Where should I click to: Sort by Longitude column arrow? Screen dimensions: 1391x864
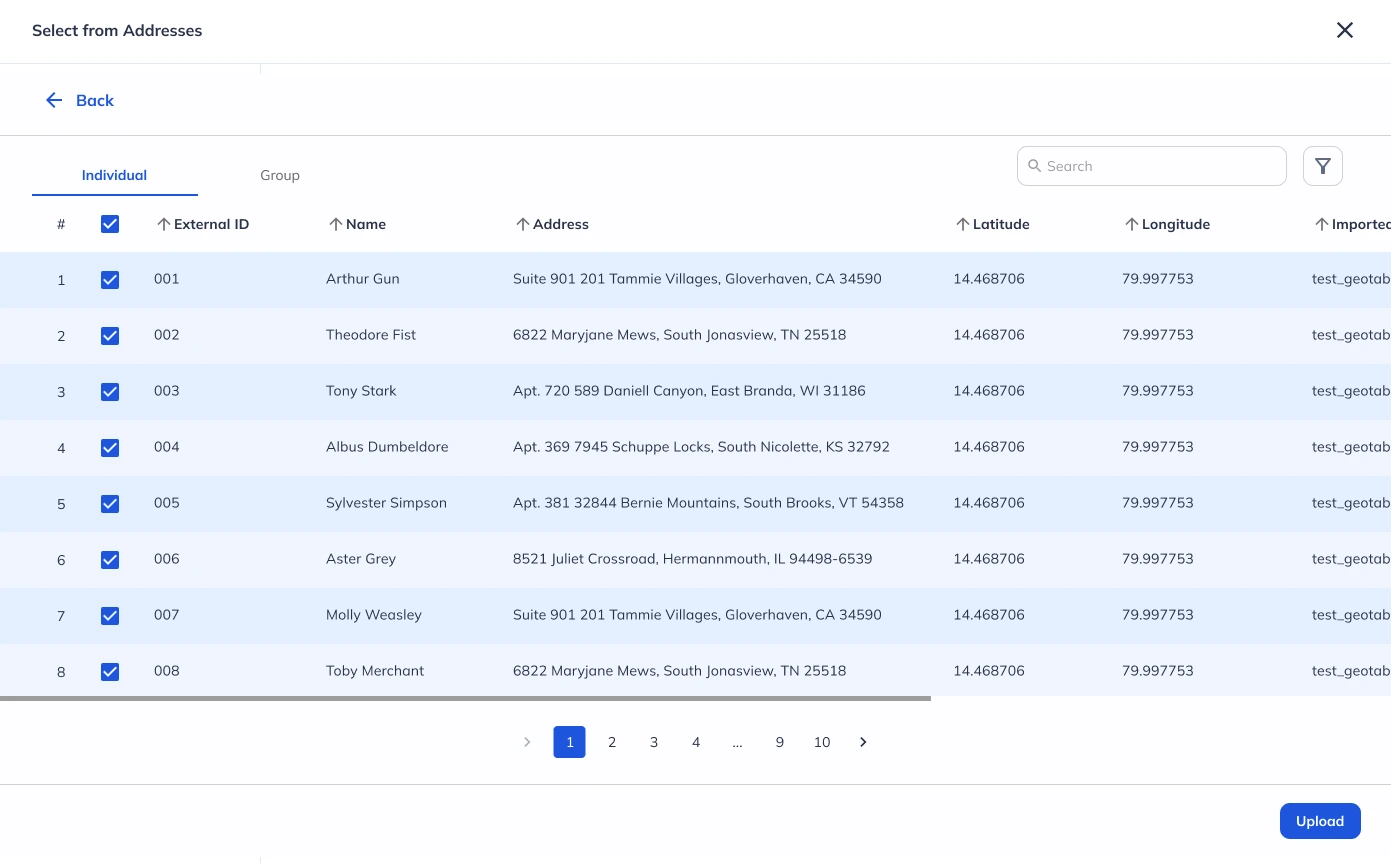pos(1131,224)
